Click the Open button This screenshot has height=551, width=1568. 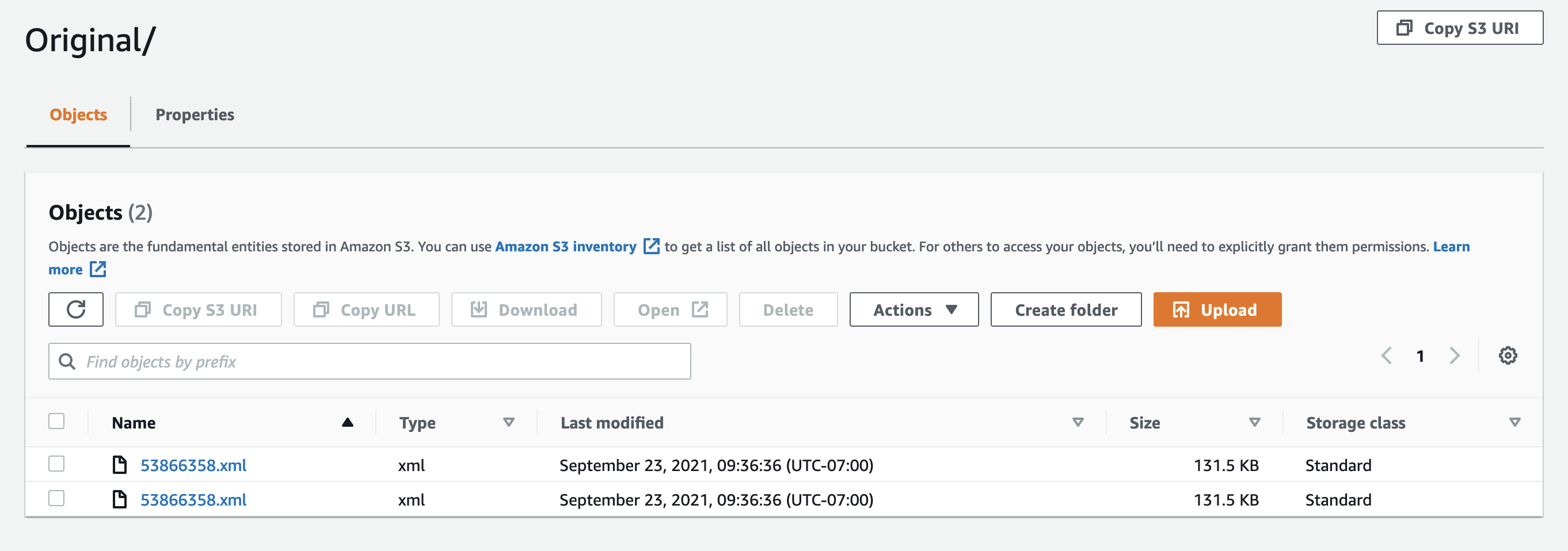(x=670, y=309)
